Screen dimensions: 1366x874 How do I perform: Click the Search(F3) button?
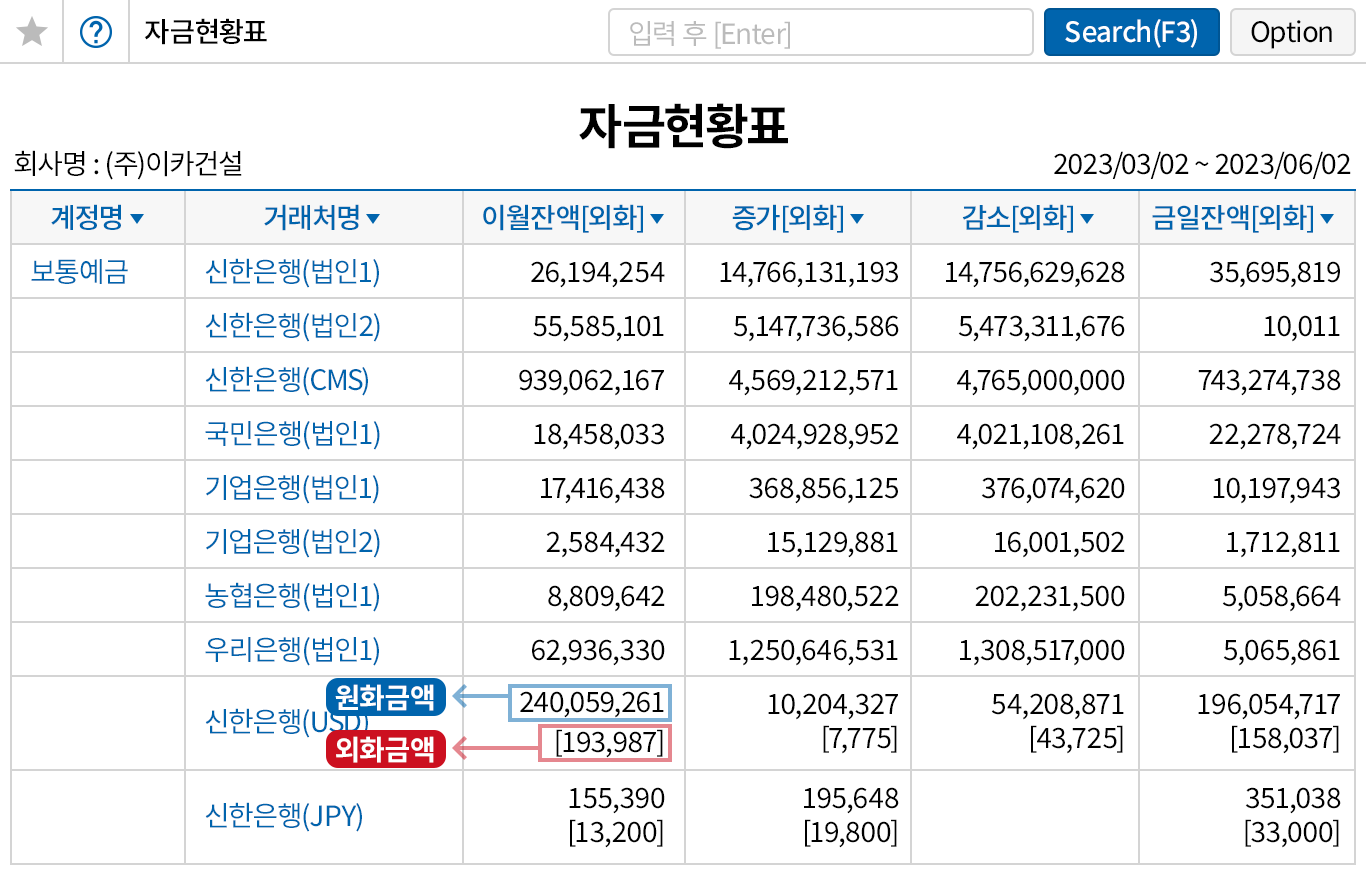(x=1131, y=33)
